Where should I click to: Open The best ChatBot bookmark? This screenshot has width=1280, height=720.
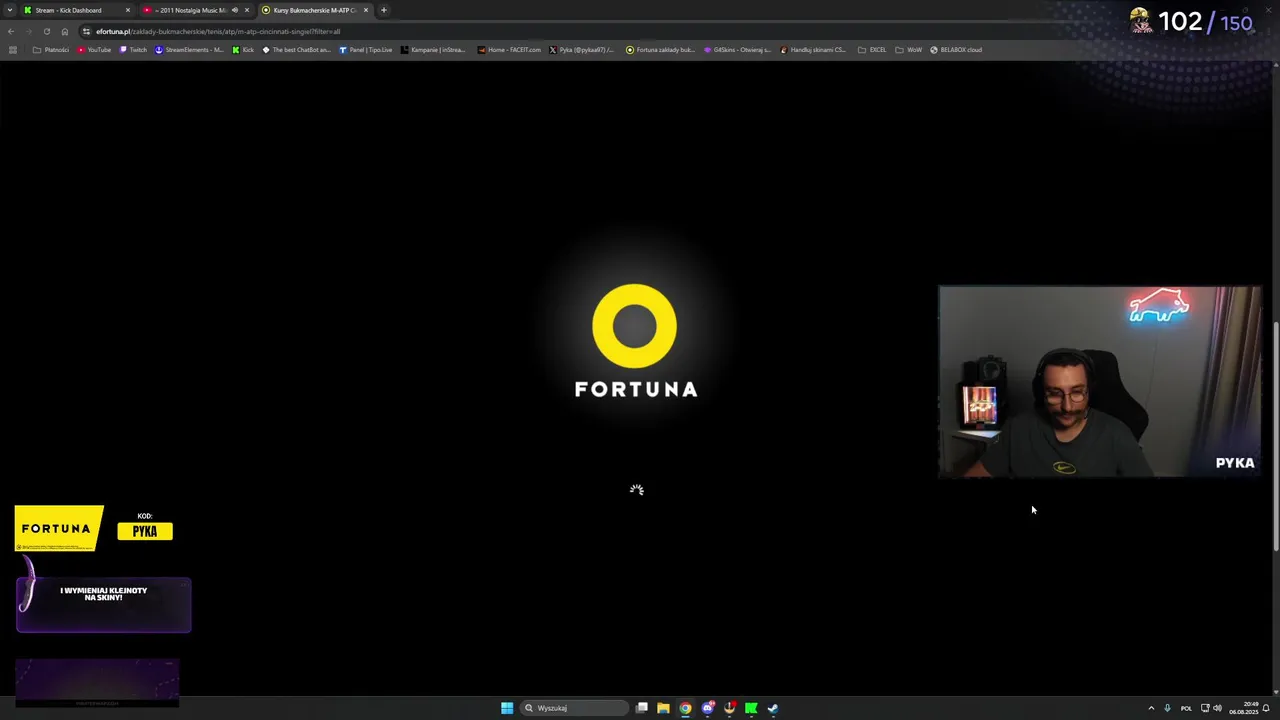296,50
